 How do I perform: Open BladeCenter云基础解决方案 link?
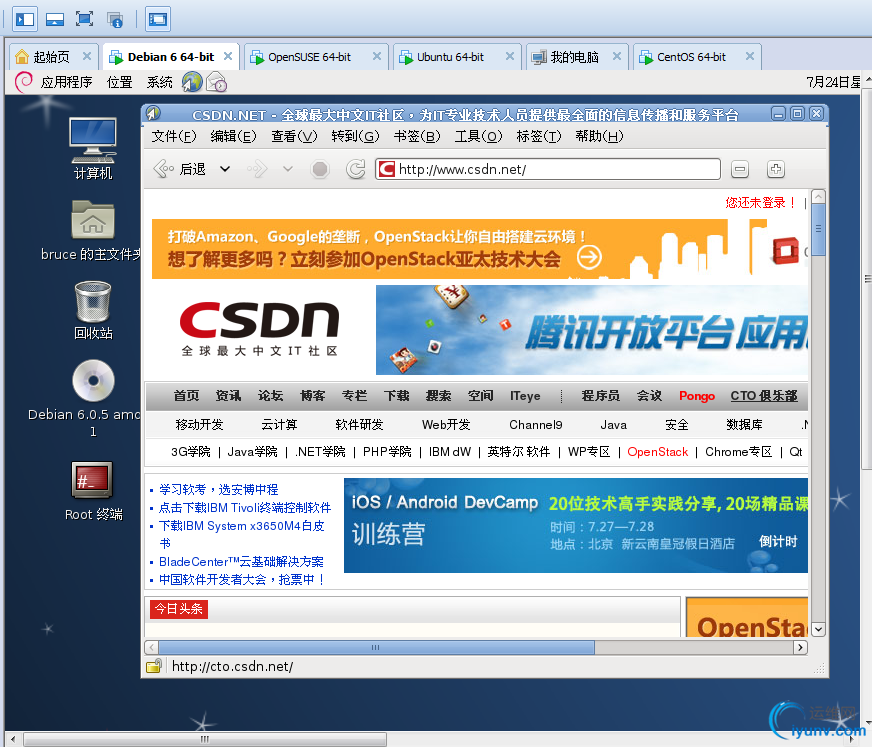coord(241,562)
